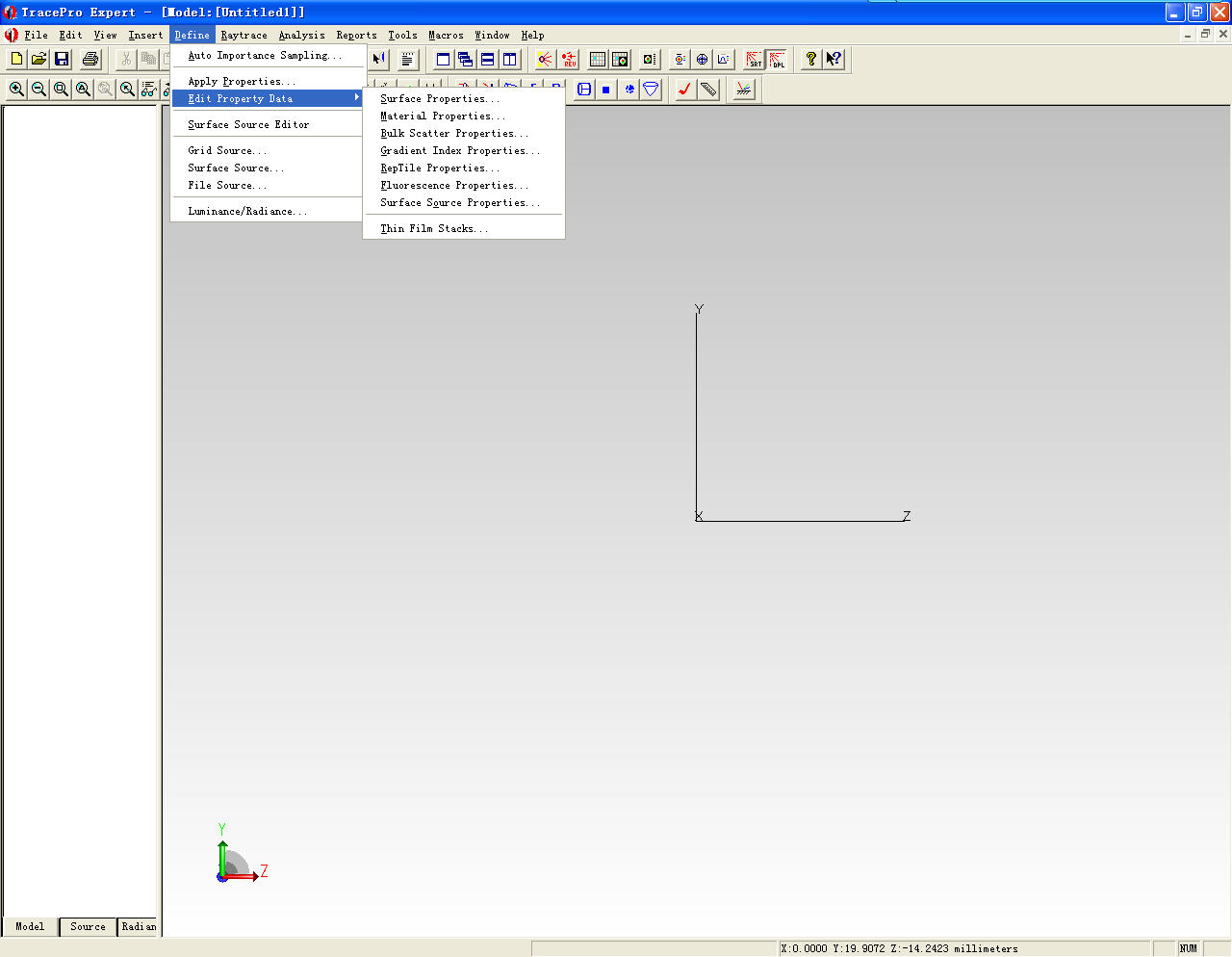Viewport: 1232px width, 957px height.
Task: Click the solid blue square render icon
Action: point(605,89)
